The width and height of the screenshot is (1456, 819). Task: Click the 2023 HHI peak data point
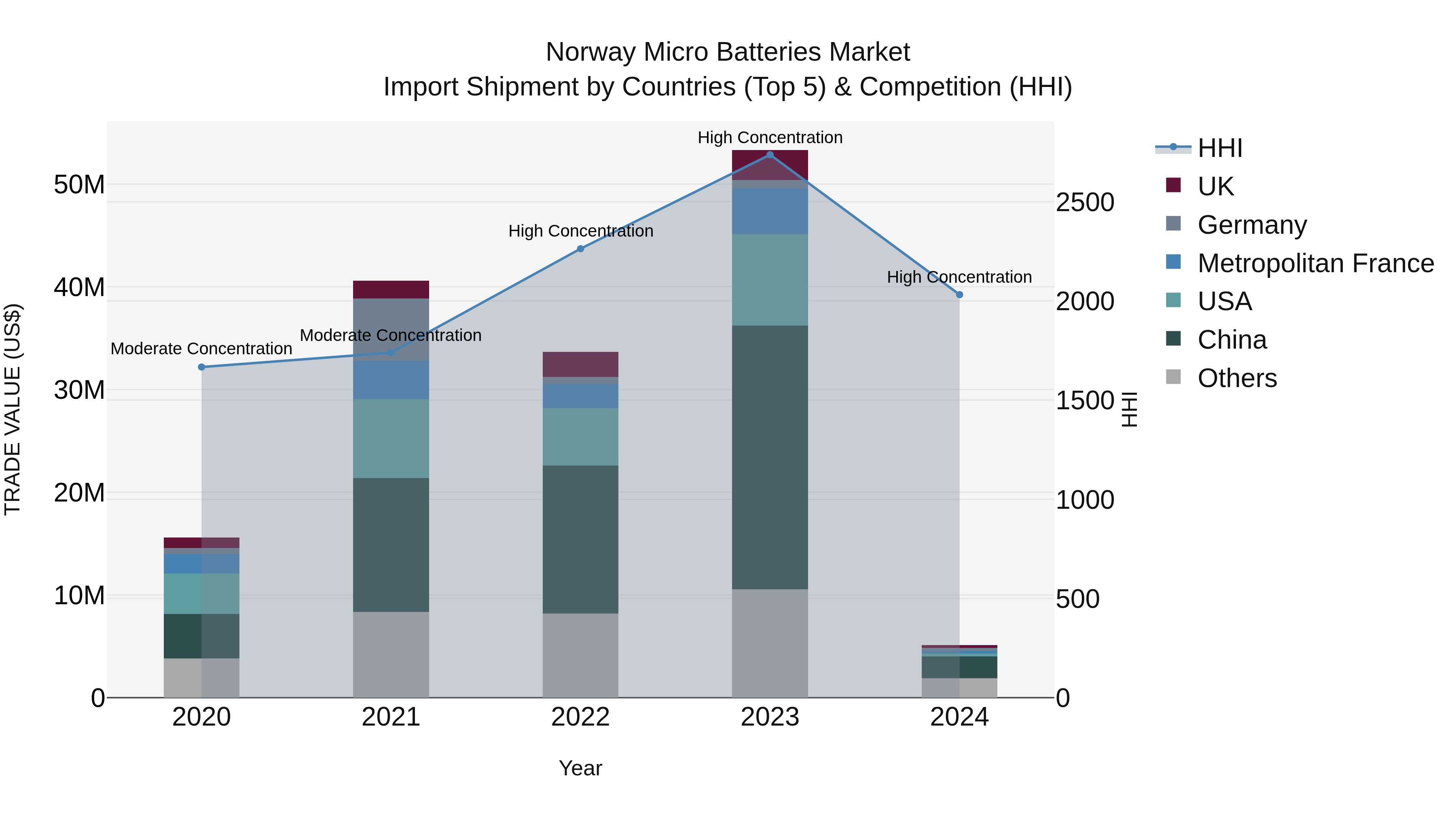click(x=770, y=155)
